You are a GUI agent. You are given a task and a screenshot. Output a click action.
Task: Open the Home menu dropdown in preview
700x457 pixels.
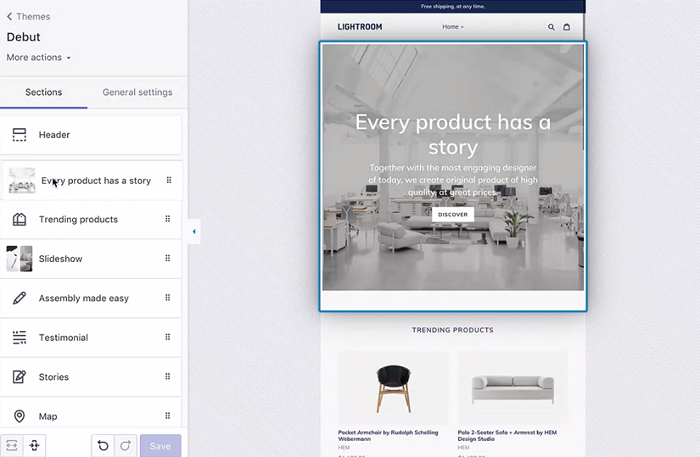[x=453, y=27]
